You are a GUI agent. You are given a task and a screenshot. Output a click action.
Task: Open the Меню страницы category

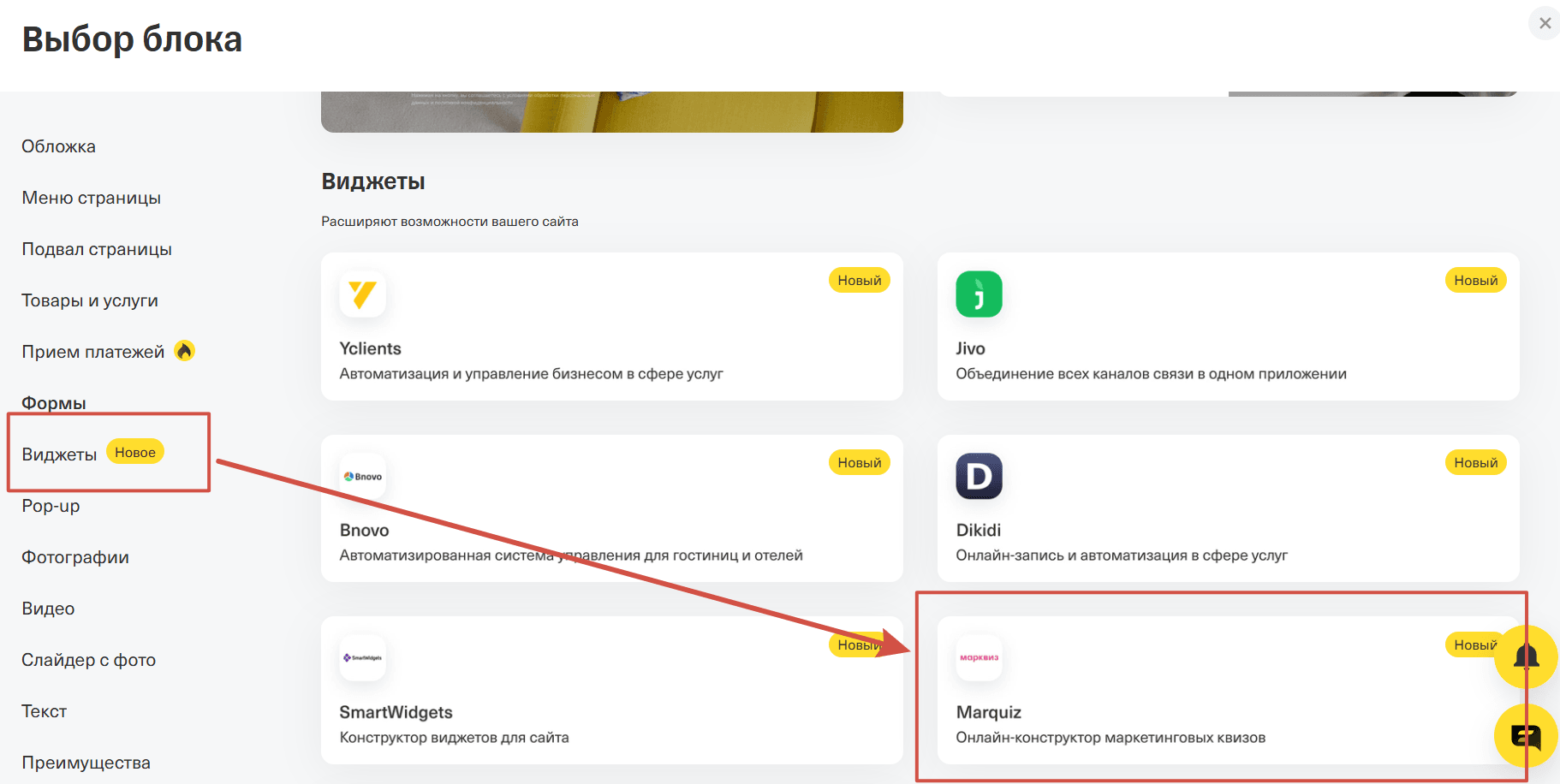tap(92, 198)
